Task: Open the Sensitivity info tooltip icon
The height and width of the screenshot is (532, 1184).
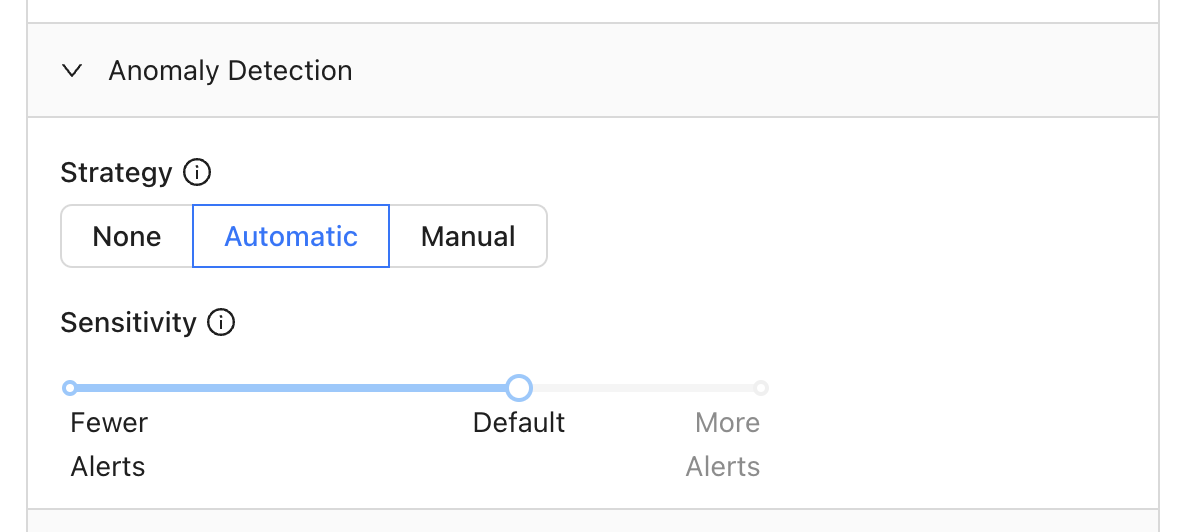Action: coord(221,323)
